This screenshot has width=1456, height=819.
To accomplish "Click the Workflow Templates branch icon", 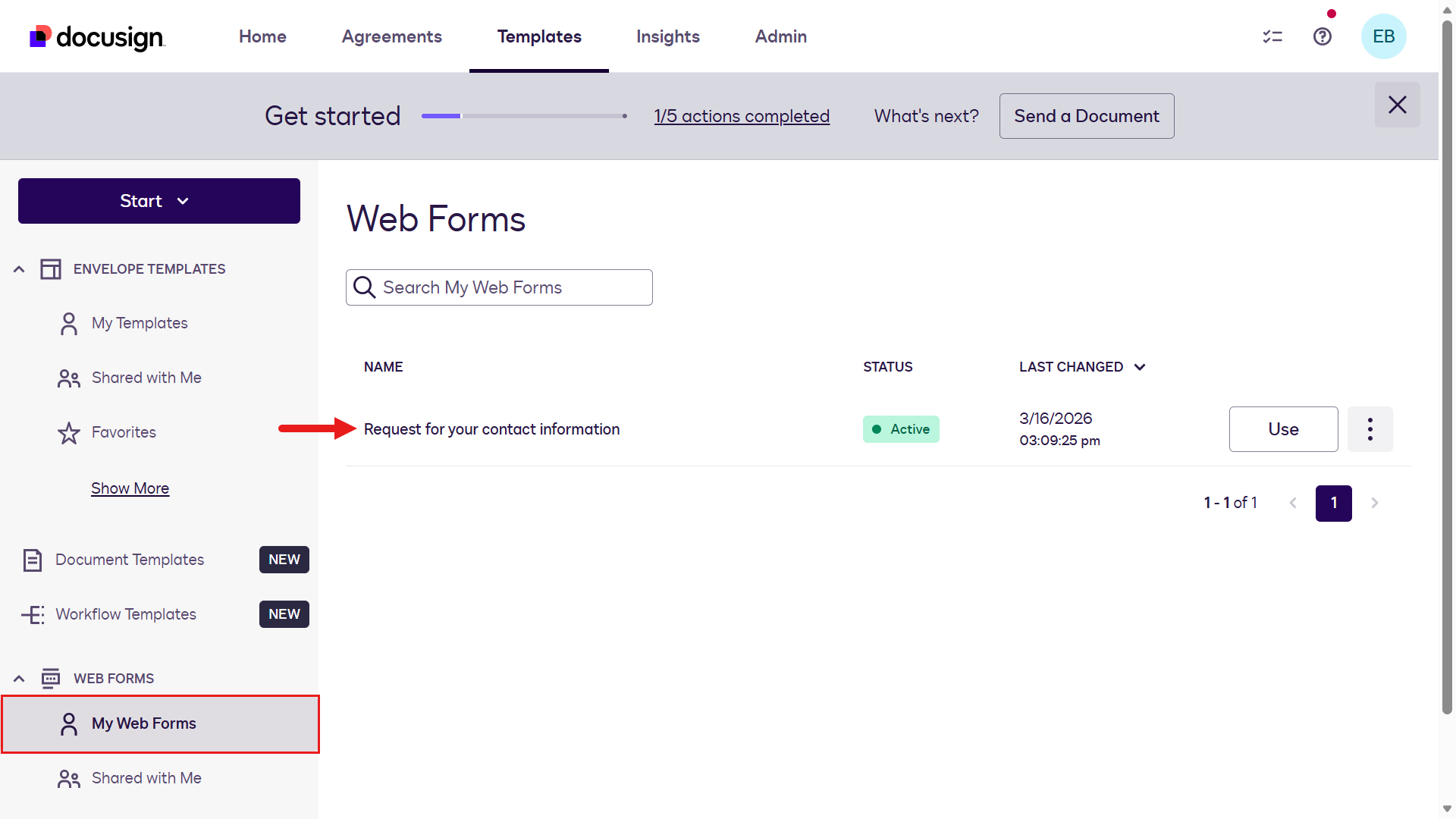I will [33, 614].
